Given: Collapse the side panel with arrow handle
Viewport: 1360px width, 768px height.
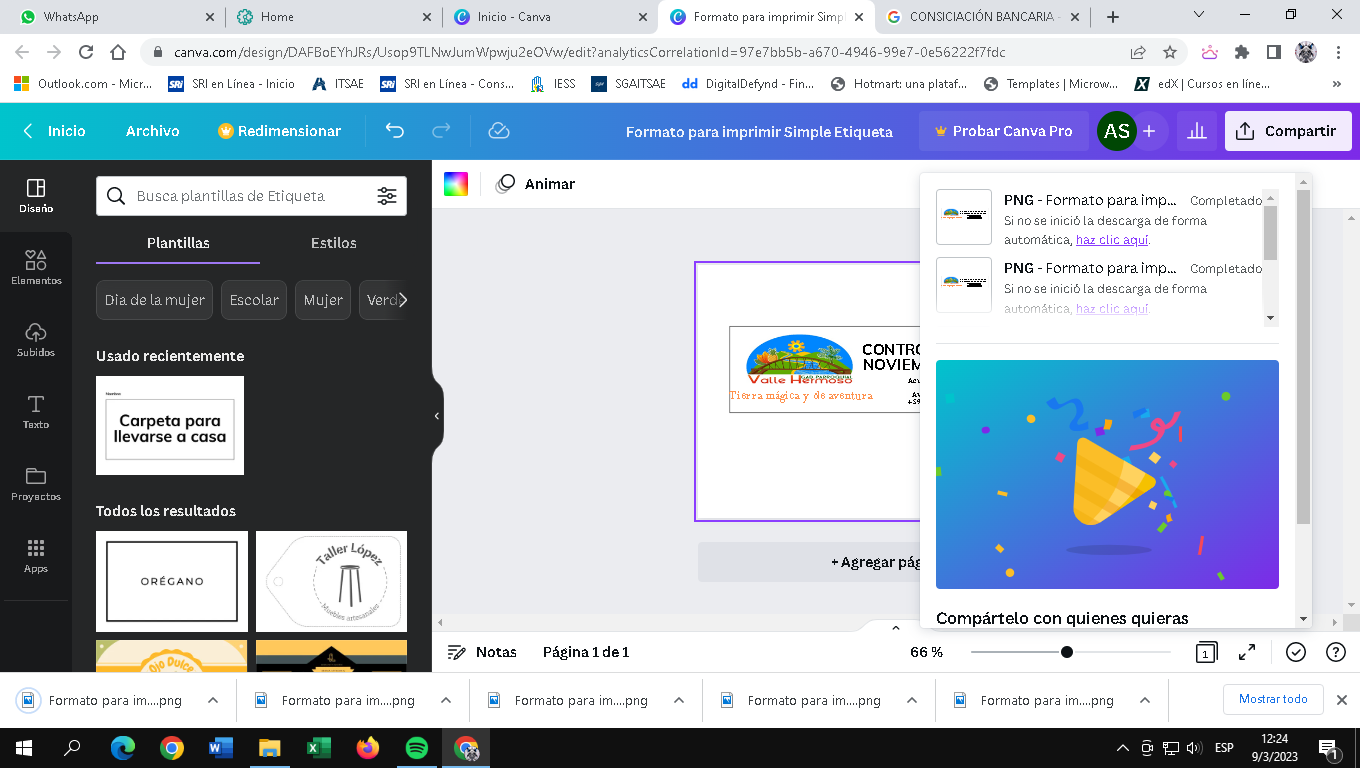Looking at the screenshot, I should (437, 416).
